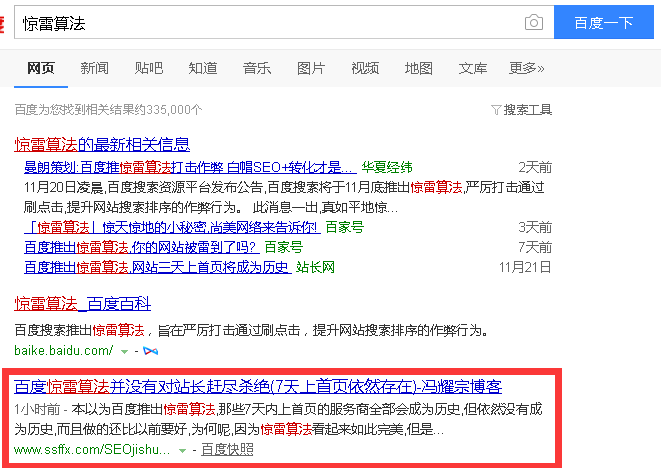The height and width of the screenshot is (468, 661).
Task: Open the 图片 tab
Action: (x=311, y=68)
